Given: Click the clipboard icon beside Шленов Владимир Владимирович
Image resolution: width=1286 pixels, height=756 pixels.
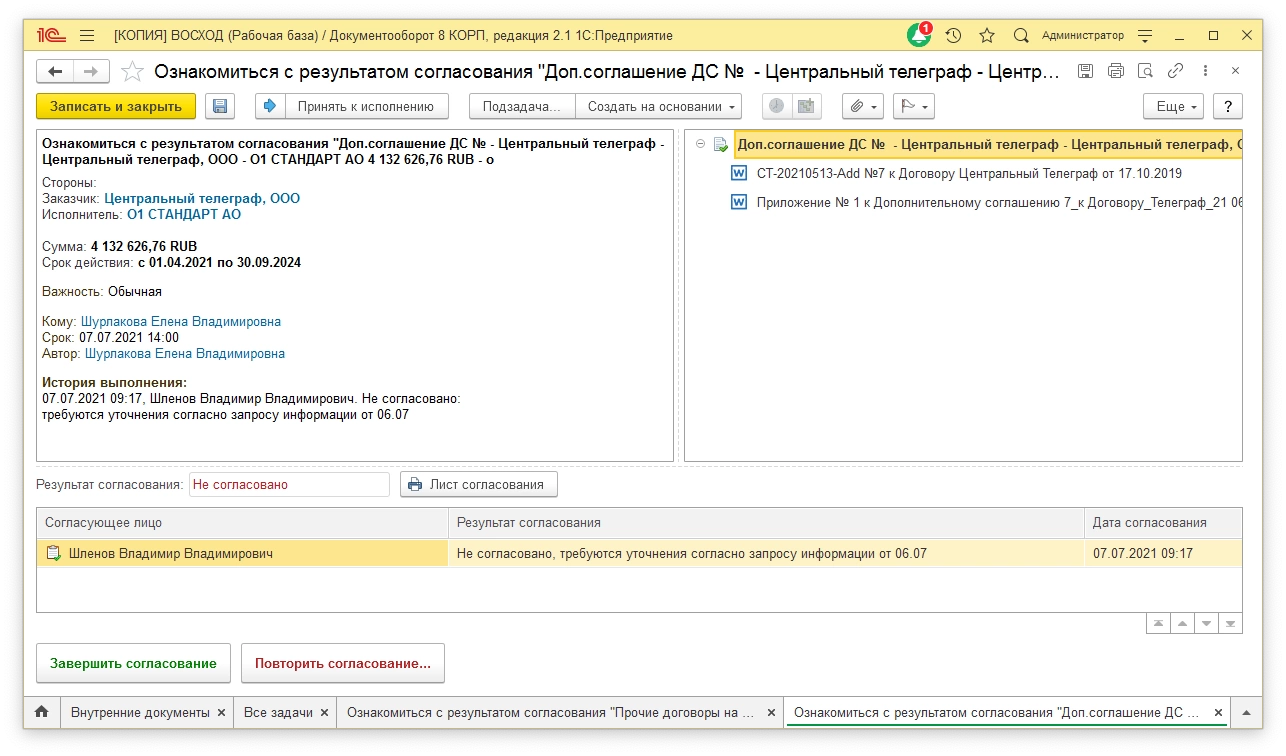Looking at the screenshot, I should coord(53,553).
